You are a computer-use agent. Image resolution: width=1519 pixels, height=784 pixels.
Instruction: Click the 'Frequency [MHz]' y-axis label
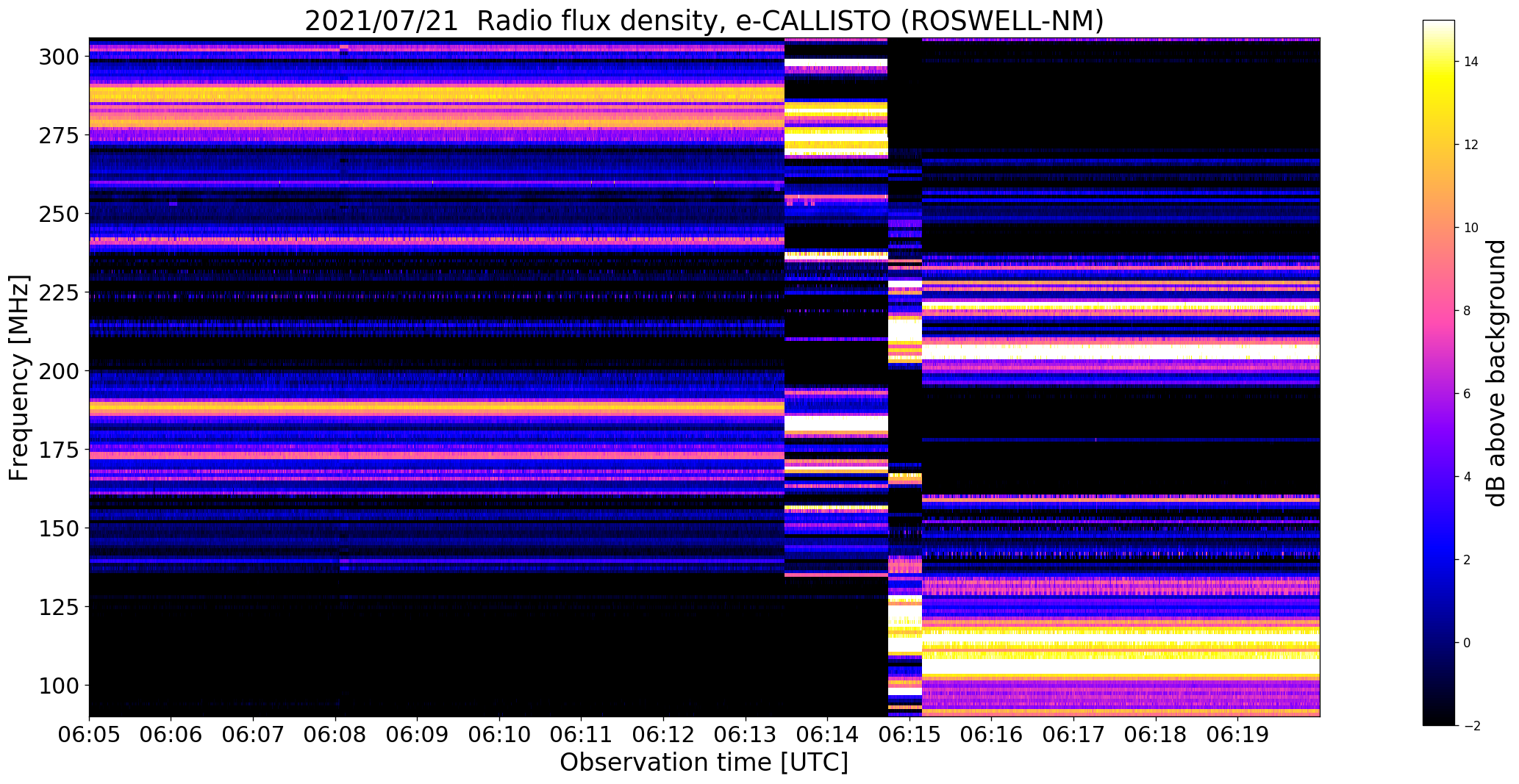[x=19, y=378]
